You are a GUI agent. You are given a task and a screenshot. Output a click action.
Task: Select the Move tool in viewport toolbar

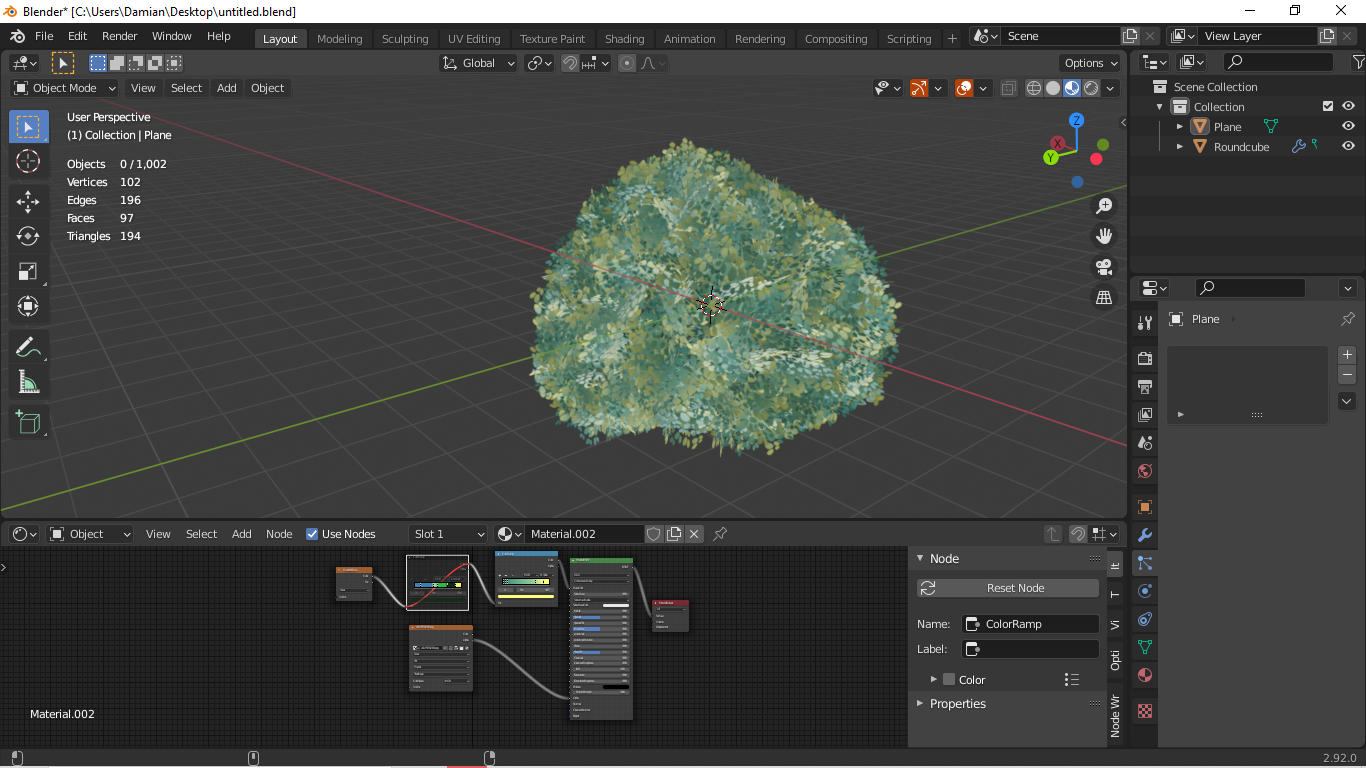point(28,201)
